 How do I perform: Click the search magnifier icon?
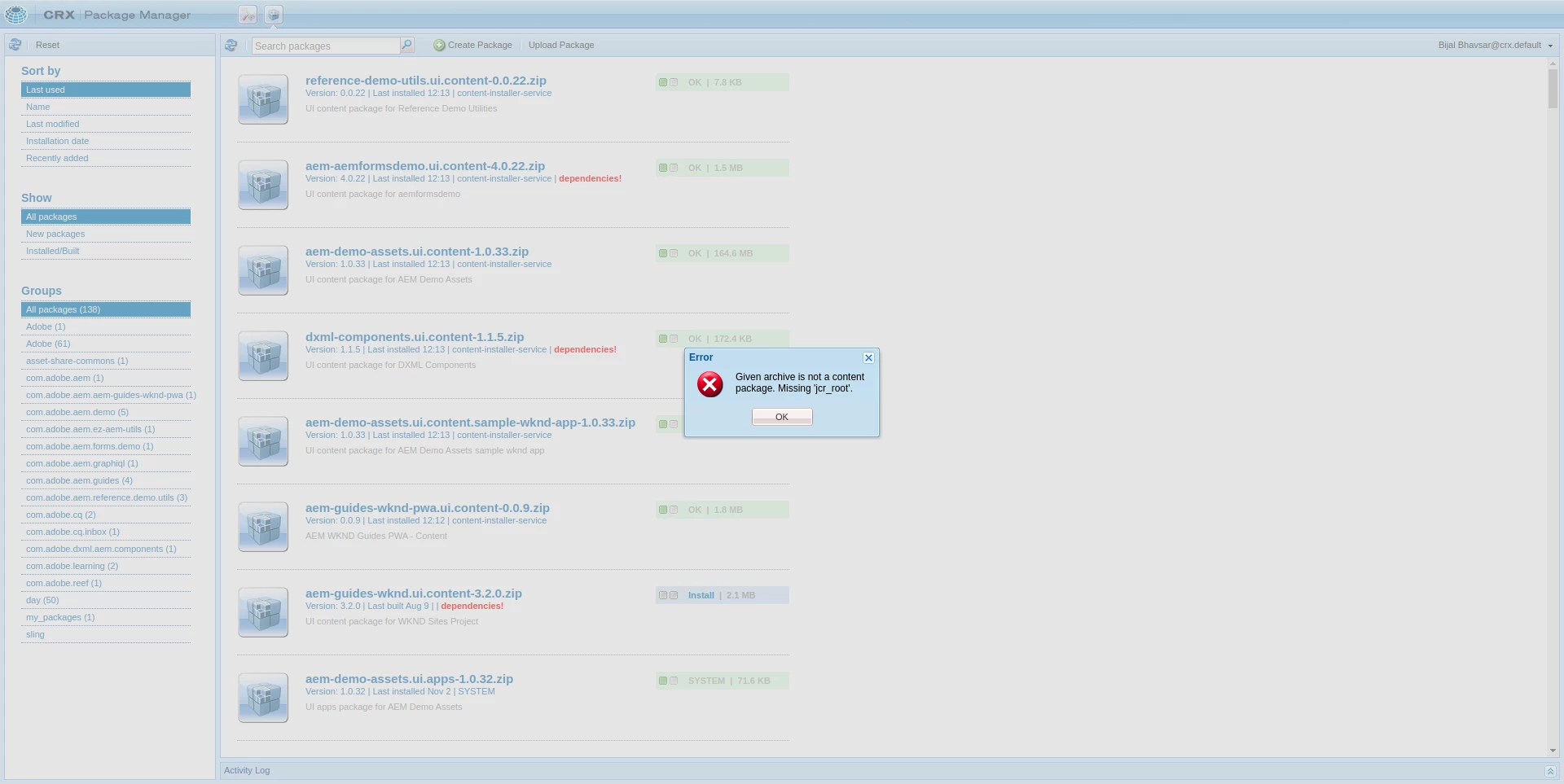tap(406, 45)
